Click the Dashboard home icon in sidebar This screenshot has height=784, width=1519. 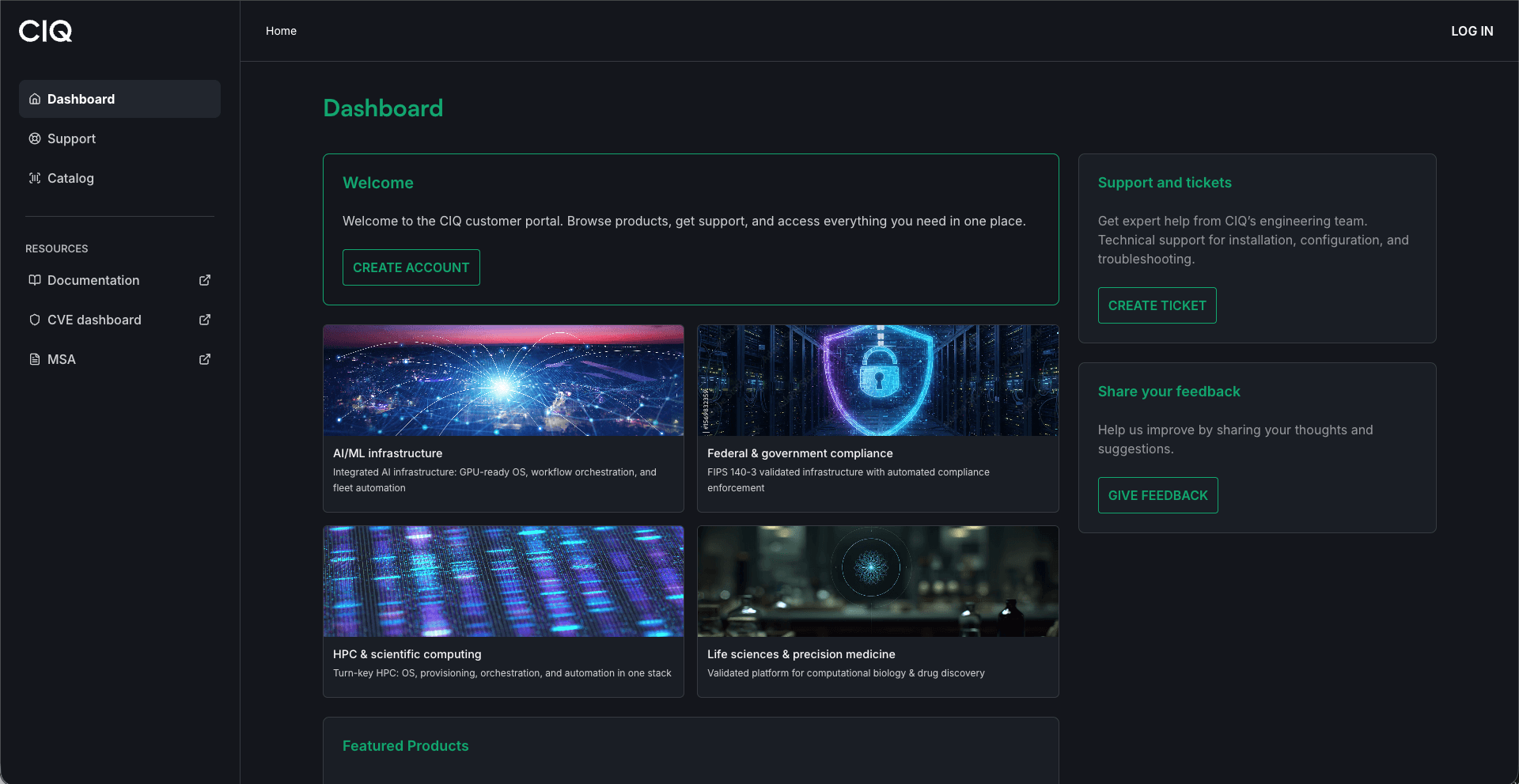(35, 99)
